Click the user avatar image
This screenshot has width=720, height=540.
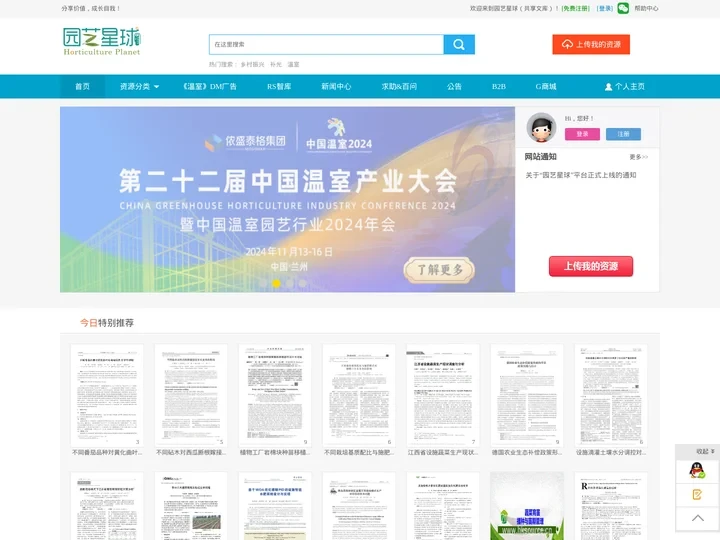click(x=541, y=128)
